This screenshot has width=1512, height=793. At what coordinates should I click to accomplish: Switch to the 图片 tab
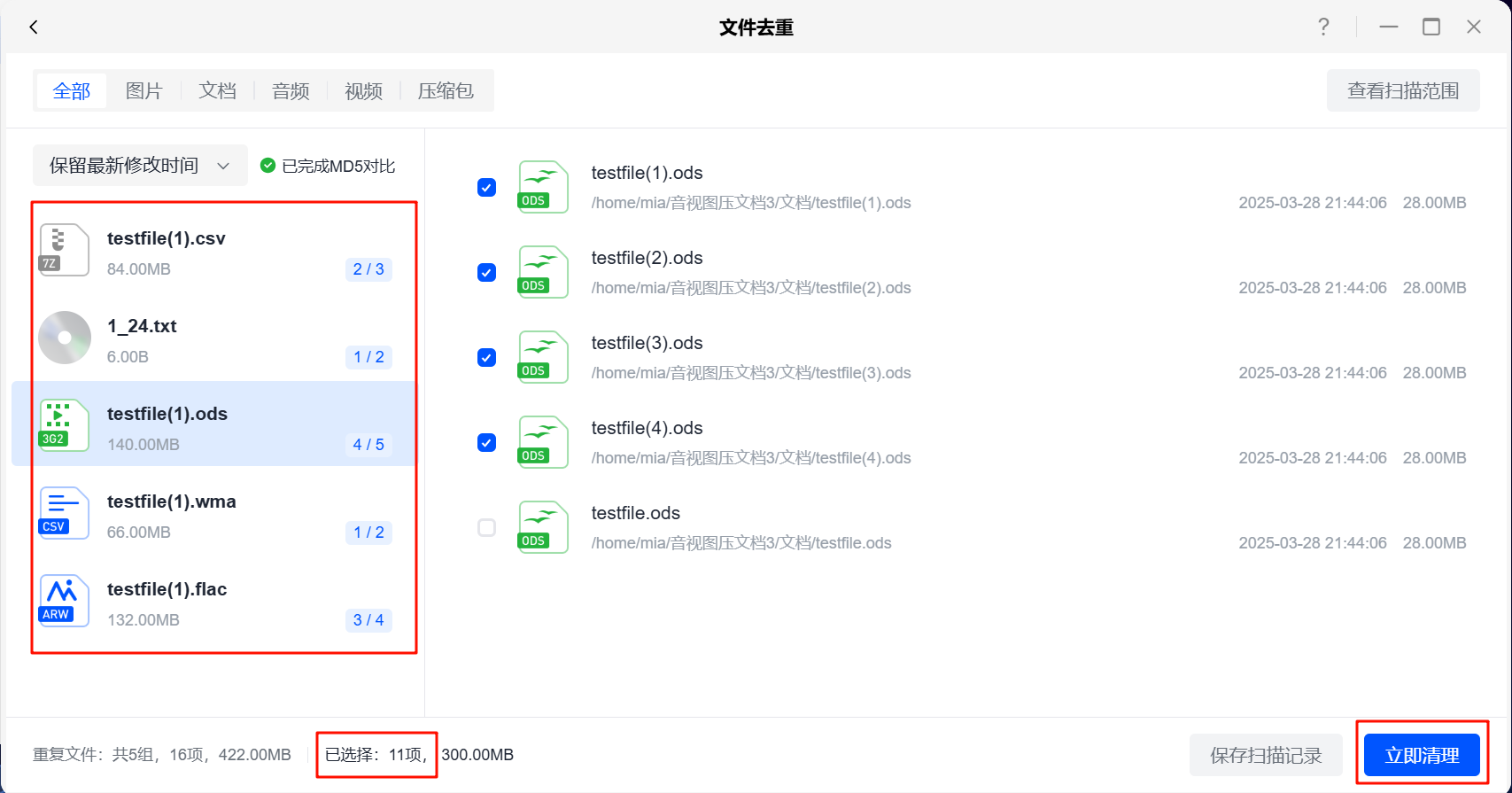point(143,91)
